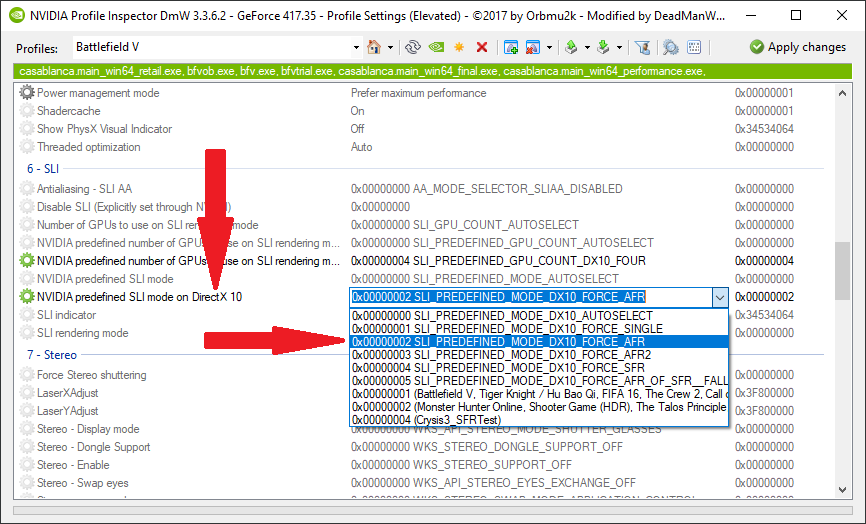
Task: Select 'Stereo - Display mode' row
Action: [x=88, y=429]
